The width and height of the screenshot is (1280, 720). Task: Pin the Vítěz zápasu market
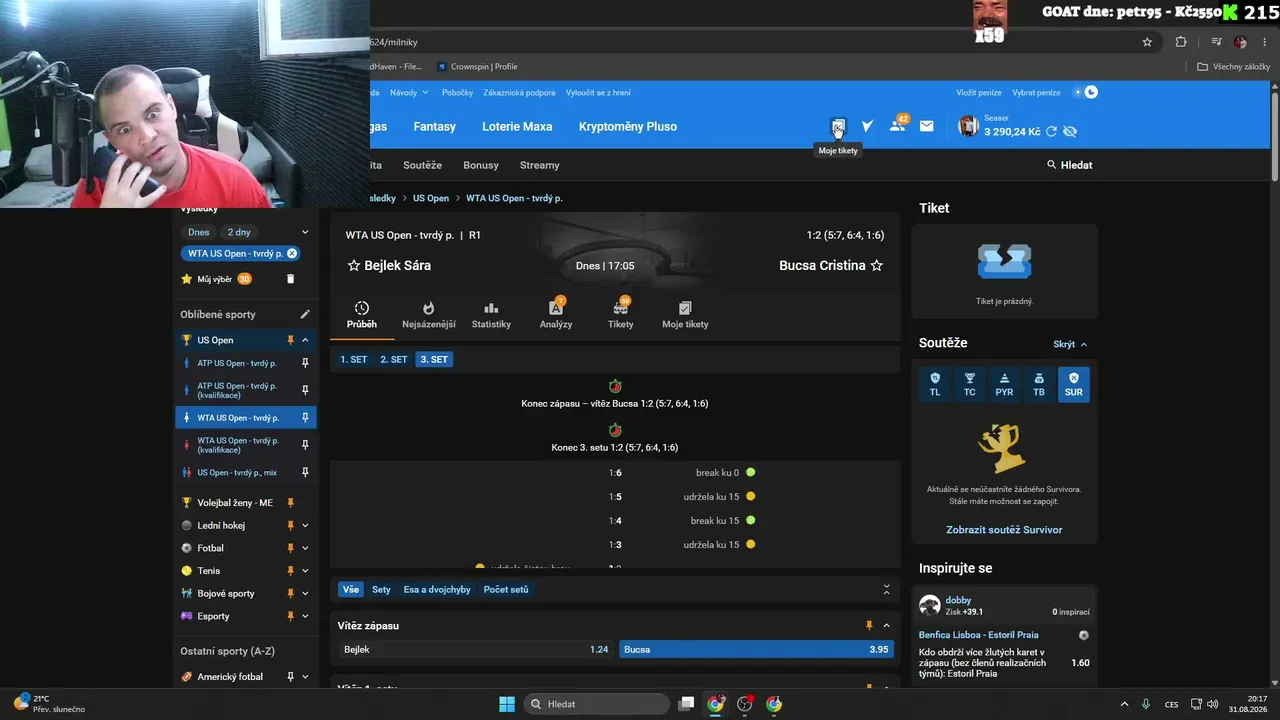tap(869, 626)
